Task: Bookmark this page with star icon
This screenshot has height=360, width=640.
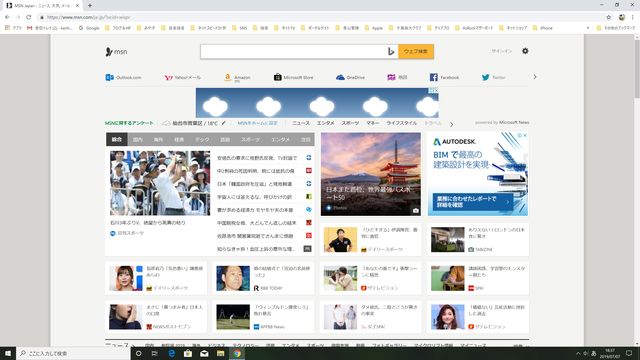Action: (609, 17)
